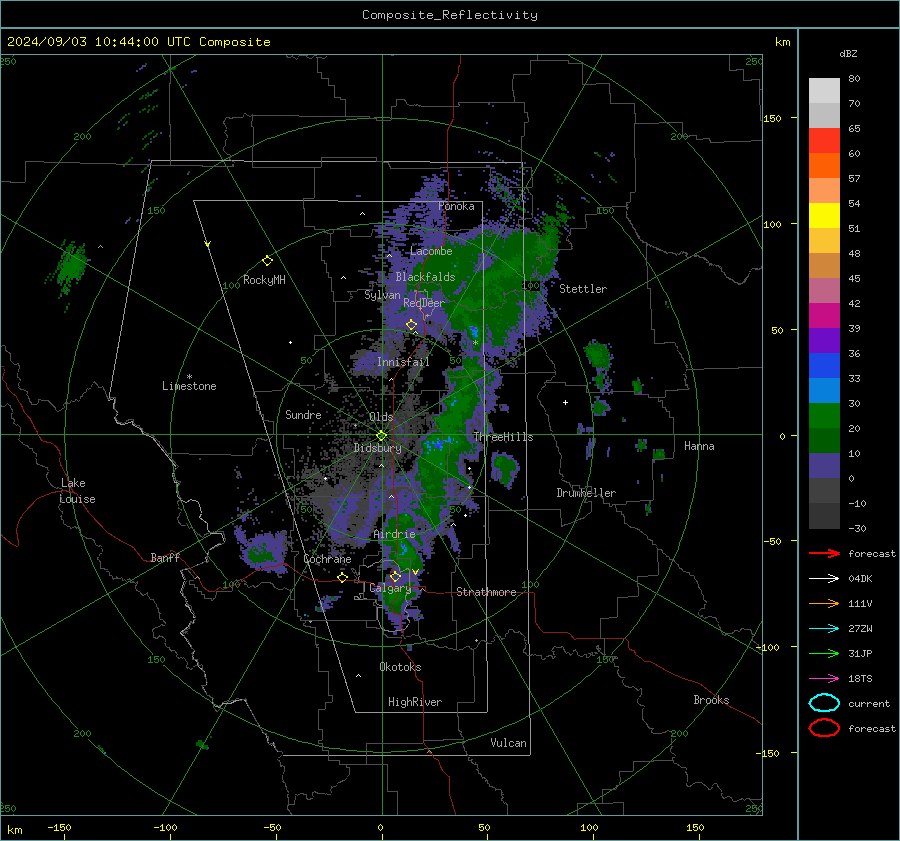
Task: Click the RockyMH label
Action: pyautogui.click(x=264, y=280)
